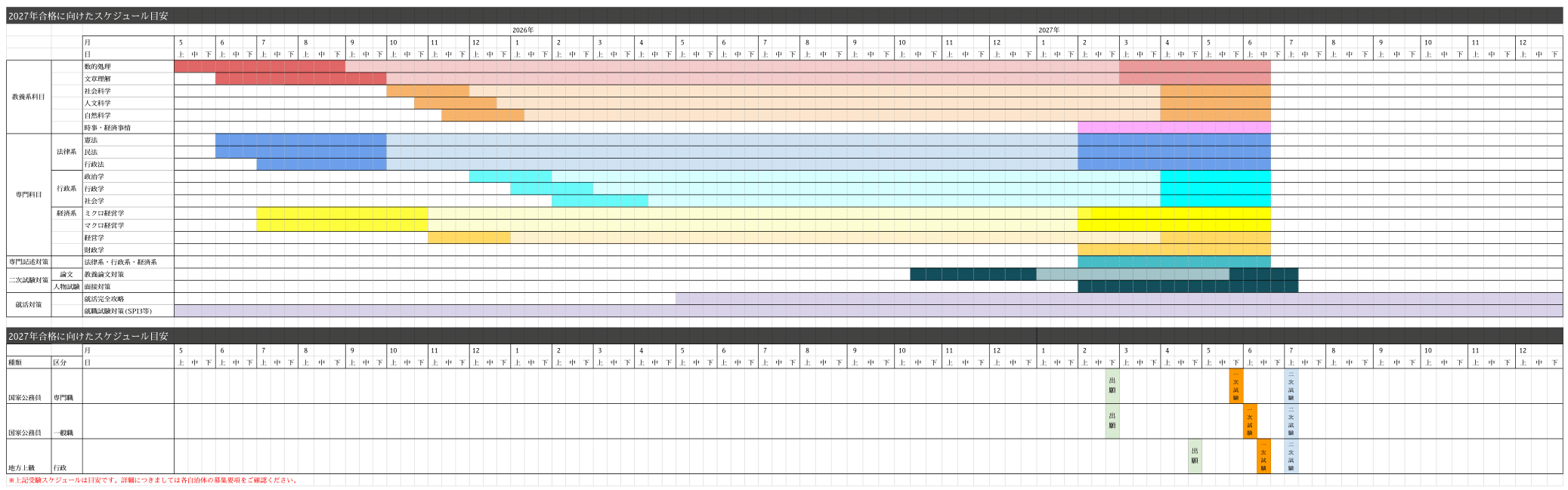Click the 憲法 subject cell

[91, 140]
